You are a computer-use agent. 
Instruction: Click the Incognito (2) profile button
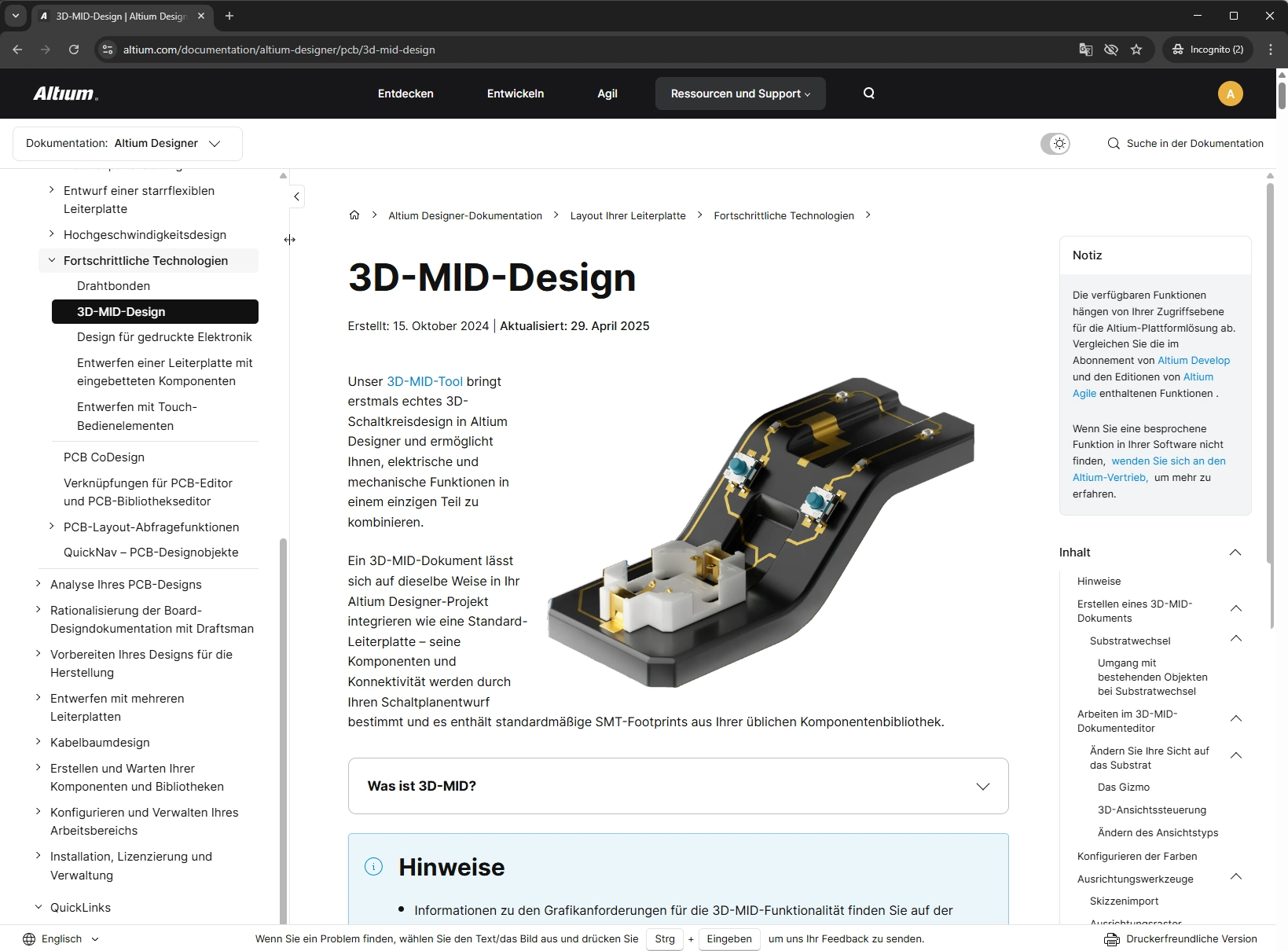tap(1208, 50)
